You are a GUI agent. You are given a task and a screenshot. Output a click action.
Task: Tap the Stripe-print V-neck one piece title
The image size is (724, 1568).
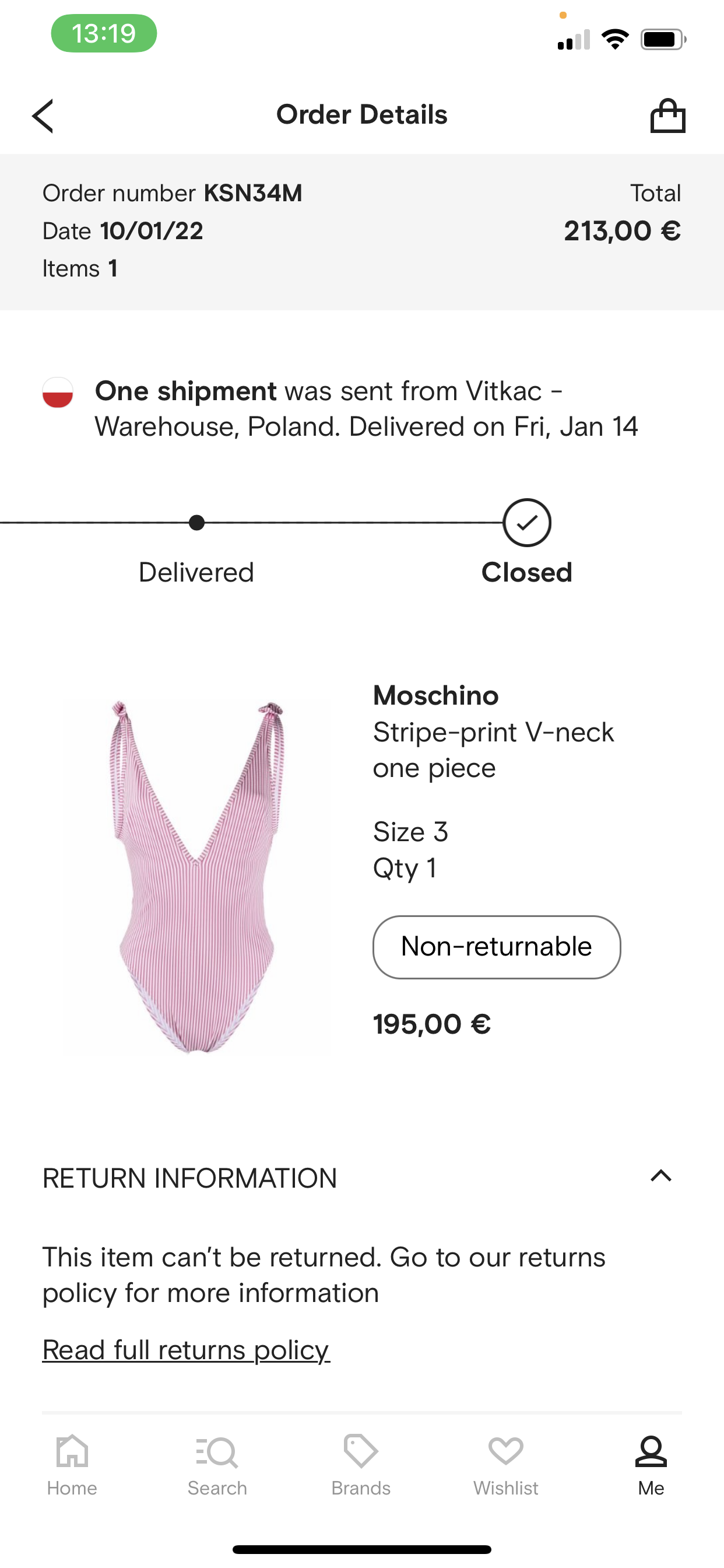pyautogui.click(x=493, y=750)
